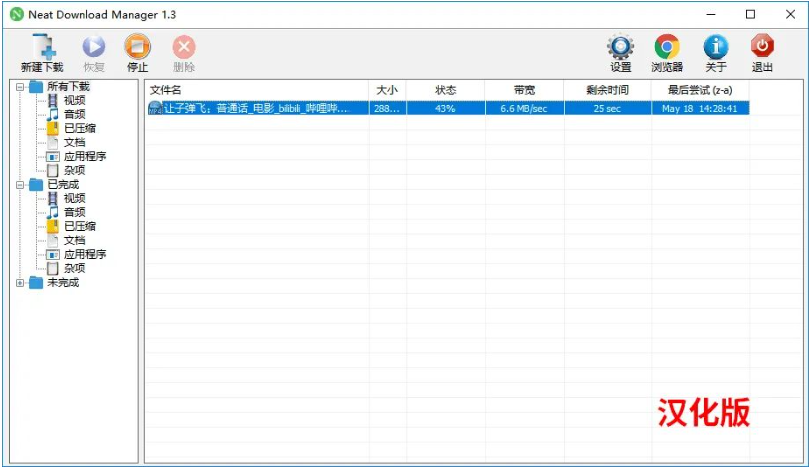Sort by 大小 column header
The image size is (810, 470).
click(387, 91)
